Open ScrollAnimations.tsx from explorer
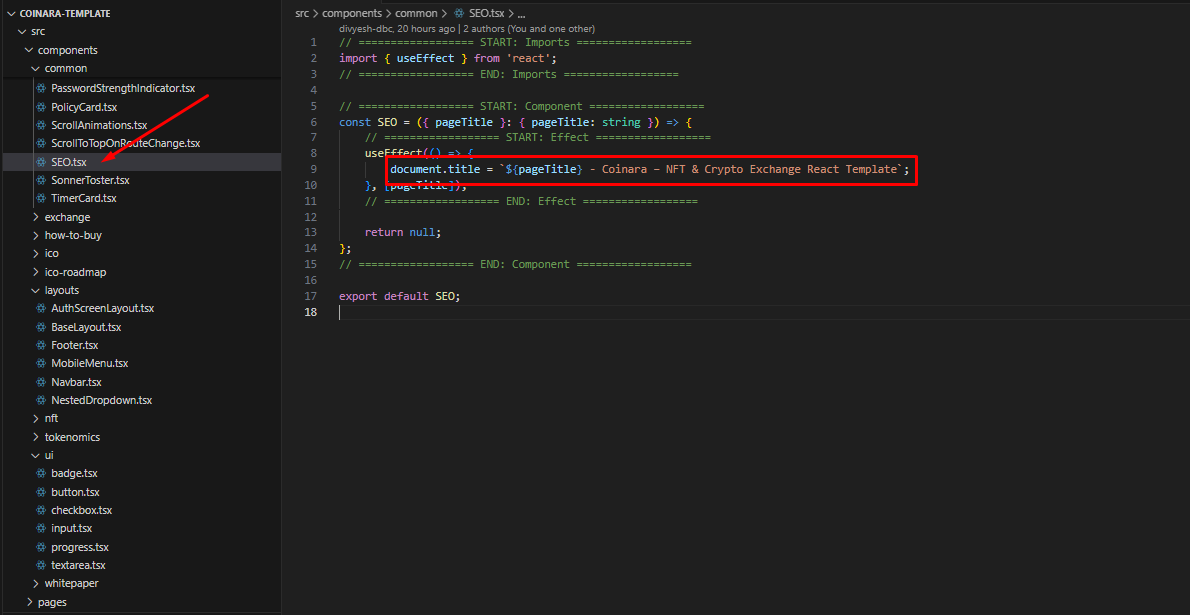Viewport: 1190px width, 615px height. (x=99, y=125)
